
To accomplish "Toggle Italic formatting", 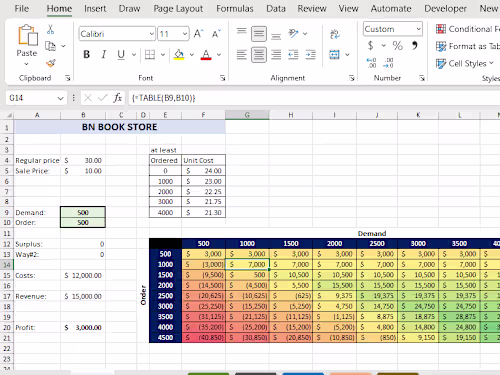I will (x=104, y=54).
